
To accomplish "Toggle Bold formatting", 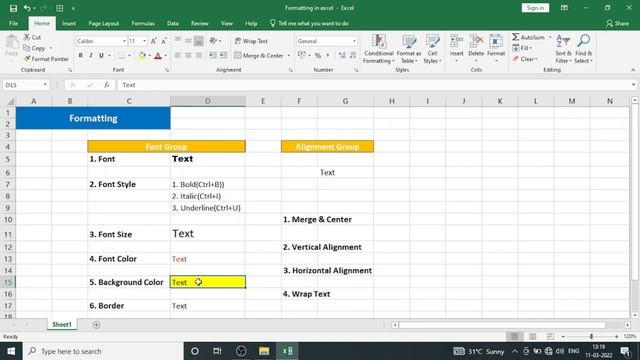I will point(80,56).
